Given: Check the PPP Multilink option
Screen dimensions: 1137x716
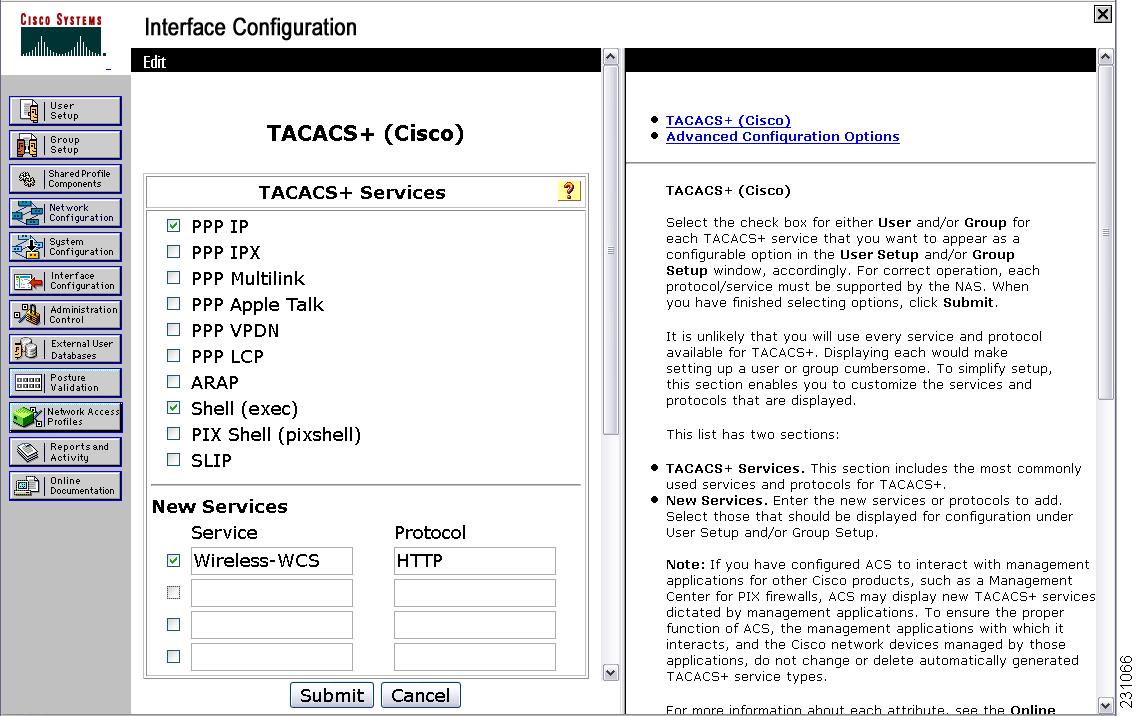Looking at the screenshot, I should point(173,278).
